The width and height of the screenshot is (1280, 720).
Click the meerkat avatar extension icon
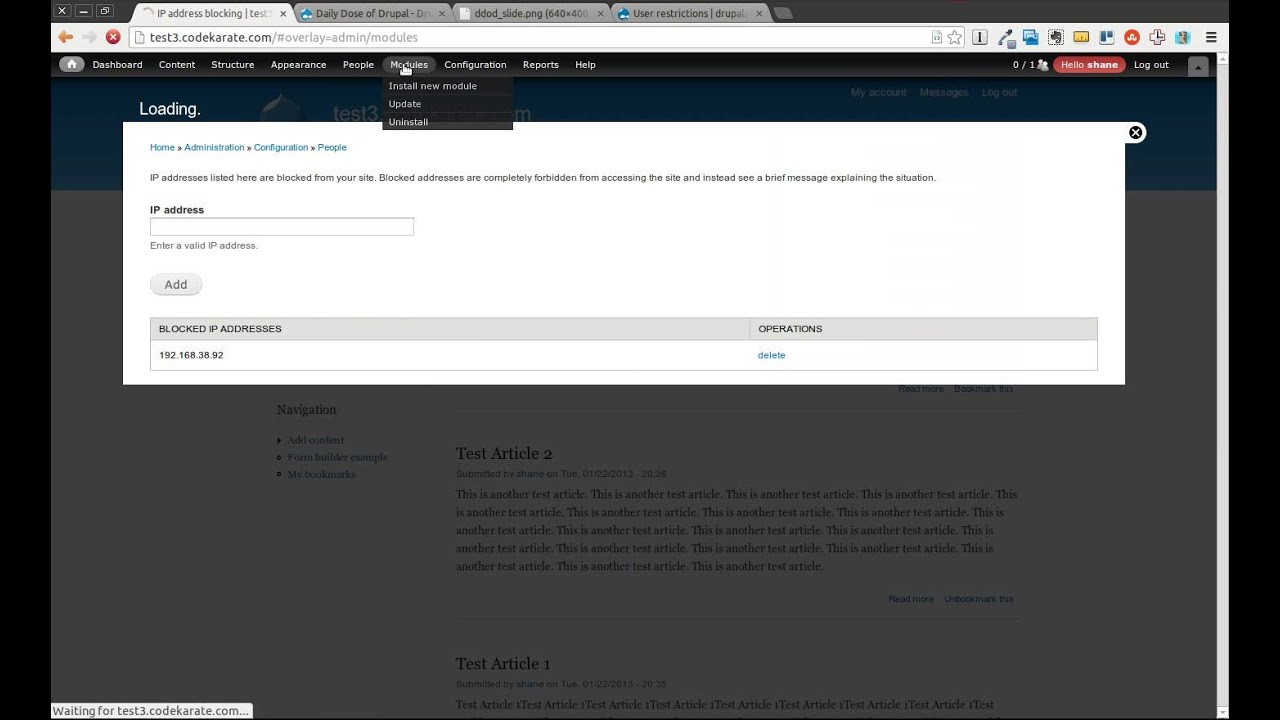(1182, 37)
